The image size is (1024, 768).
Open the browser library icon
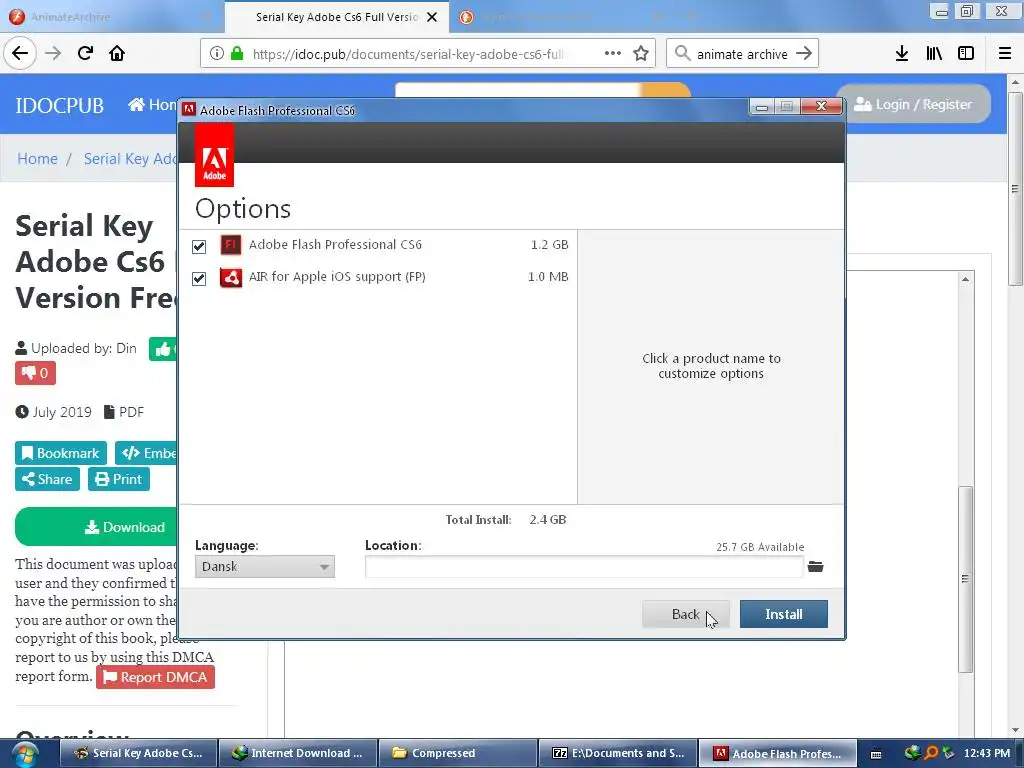(934, 54)
